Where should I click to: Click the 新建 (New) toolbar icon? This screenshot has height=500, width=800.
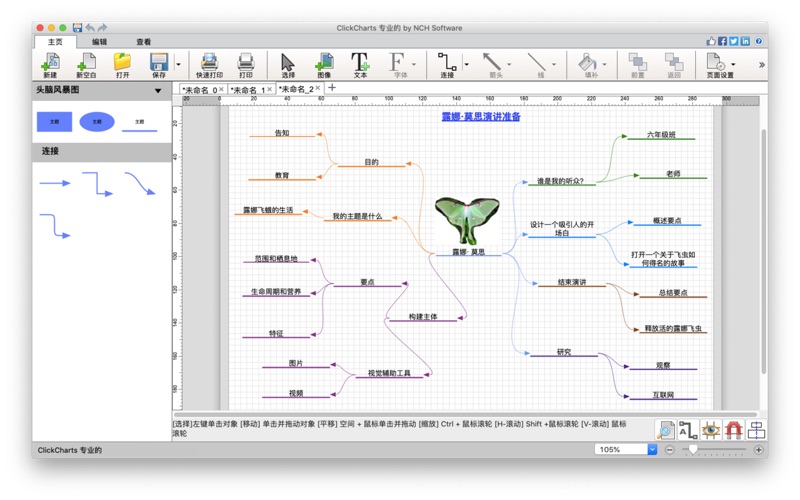50,64
